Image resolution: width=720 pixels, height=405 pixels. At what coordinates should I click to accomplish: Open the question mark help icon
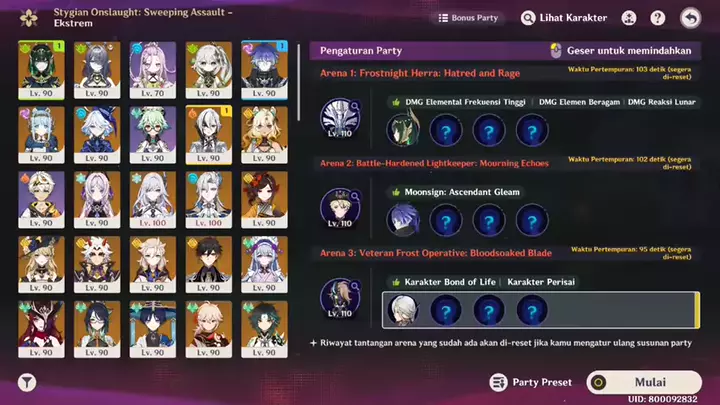point(658,18)
